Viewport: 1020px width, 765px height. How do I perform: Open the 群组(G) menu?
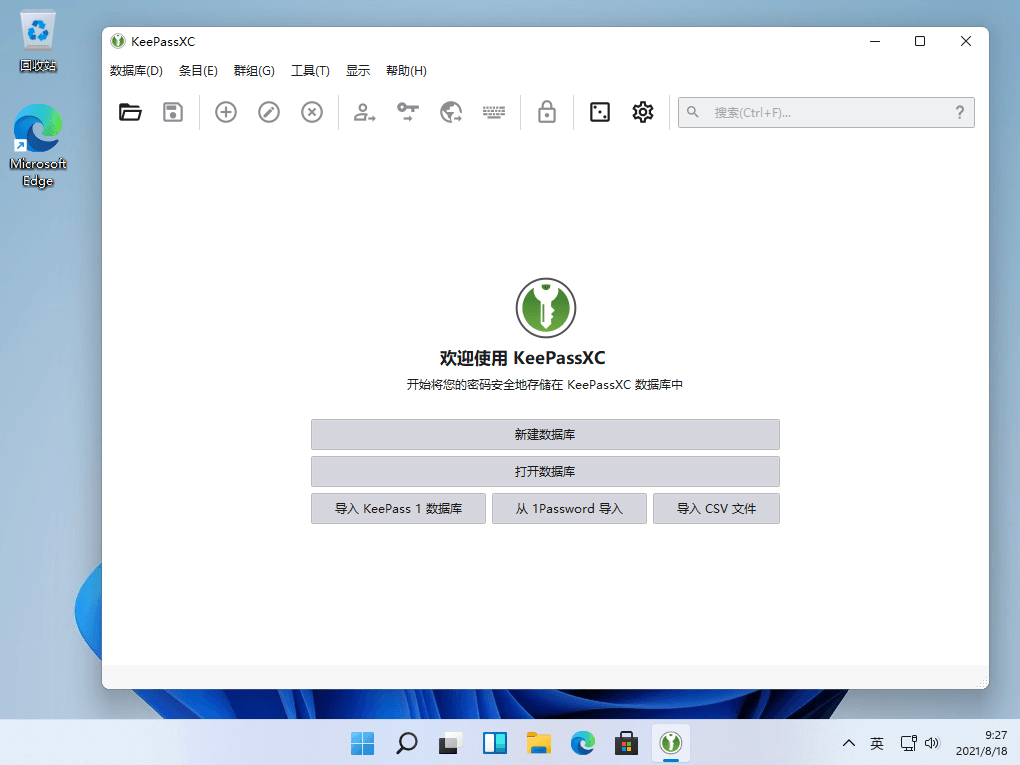pyautogui.click(x=254, y=71)
